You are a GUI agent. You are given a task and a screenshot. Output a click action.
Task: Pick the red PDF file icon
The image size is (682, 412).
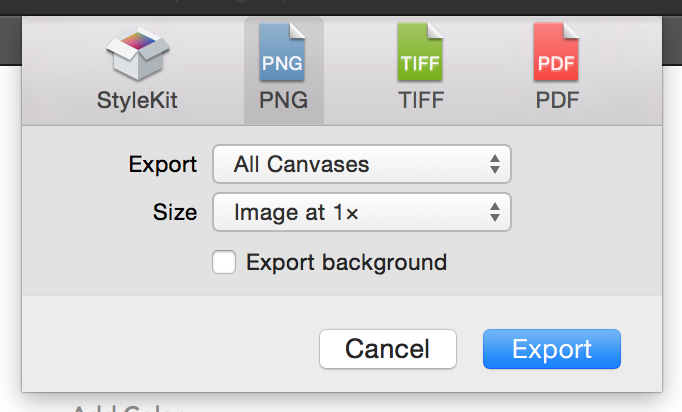(557, 54)
